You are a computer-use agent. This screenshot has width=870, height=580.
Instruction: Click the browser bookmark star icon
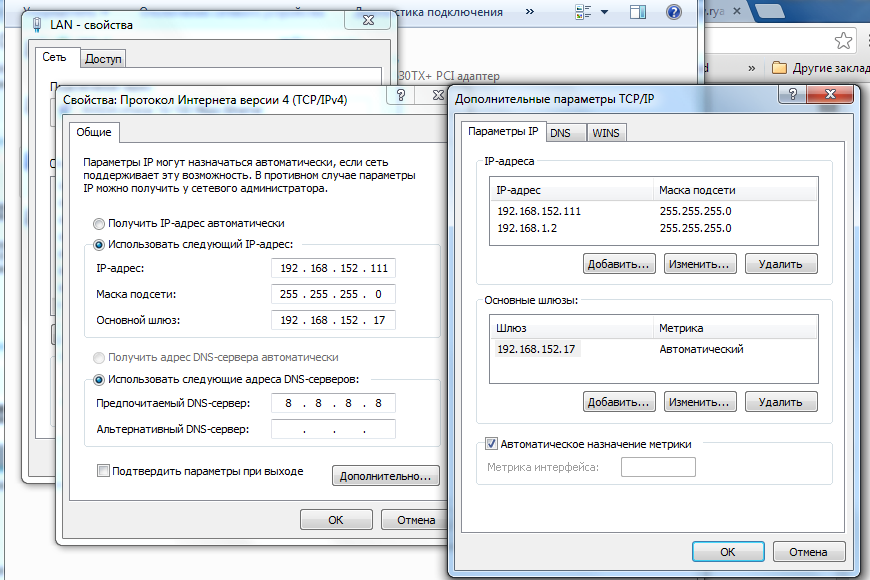tap(843, 40)
